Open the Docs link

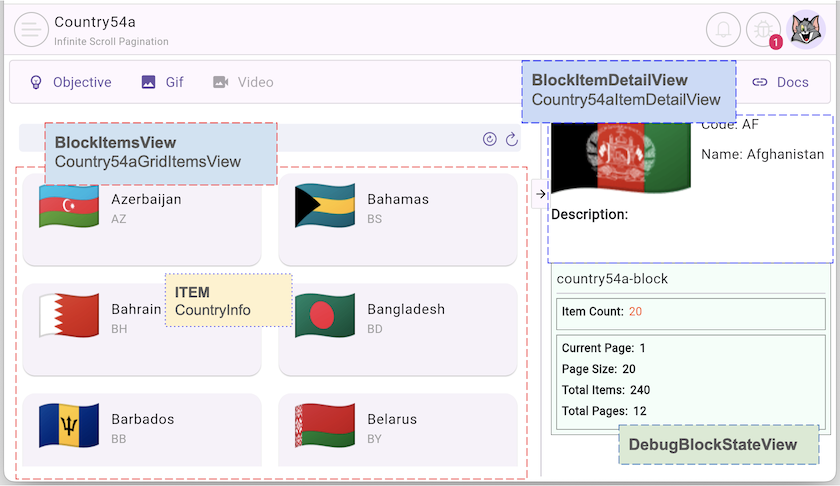point(780,82)
